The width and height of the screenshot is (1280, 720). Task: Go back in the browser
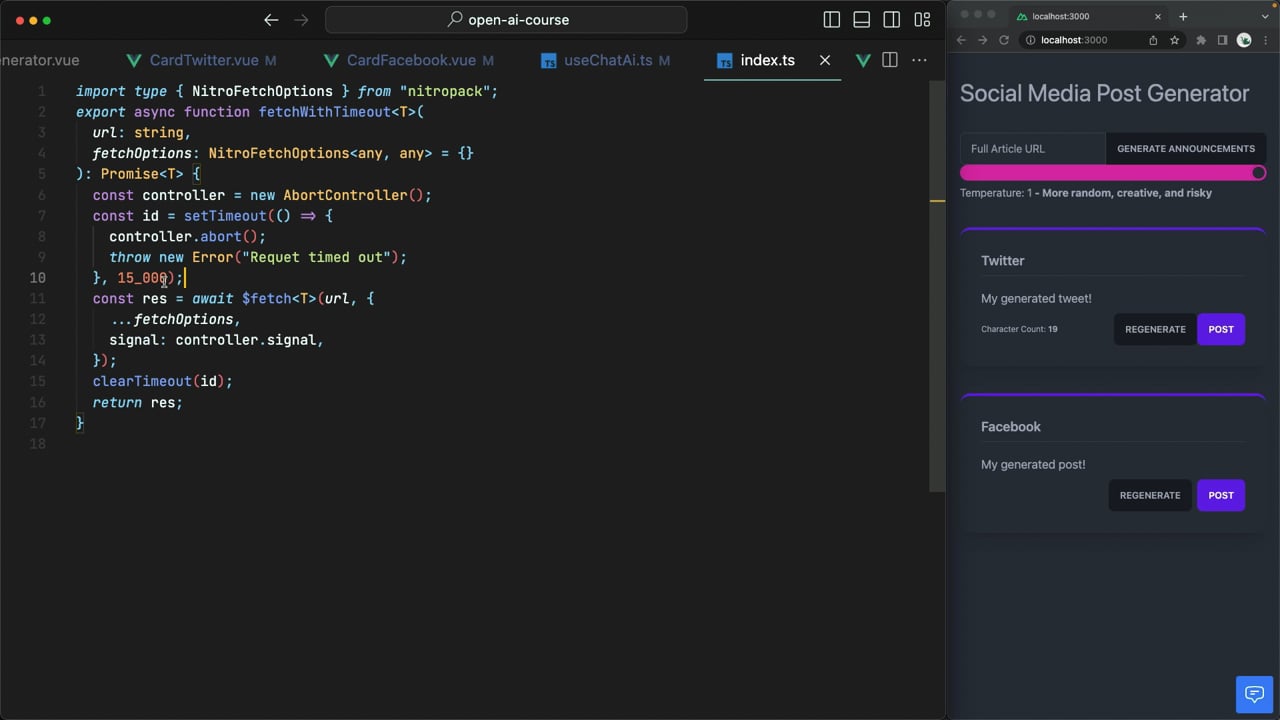click(961, 40)
